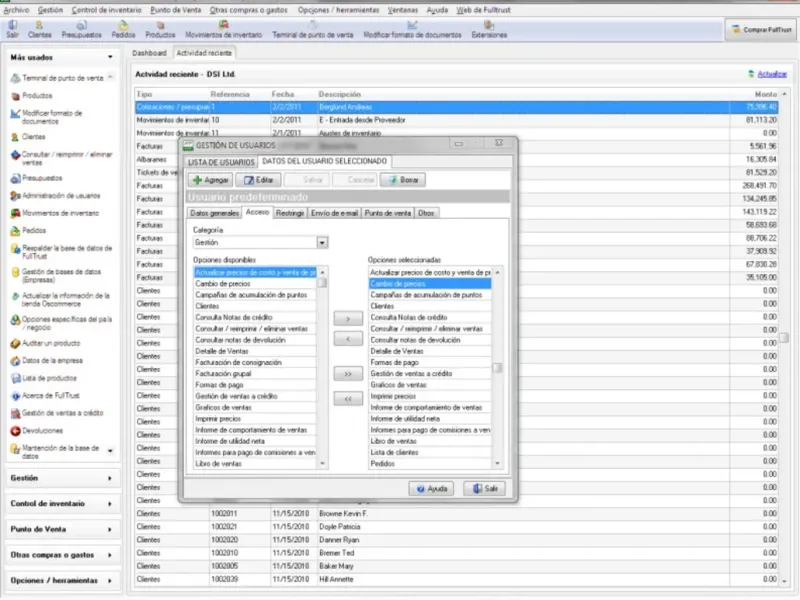Open Devoluciones in sidebar
The image size is (800, 600).
37,431
